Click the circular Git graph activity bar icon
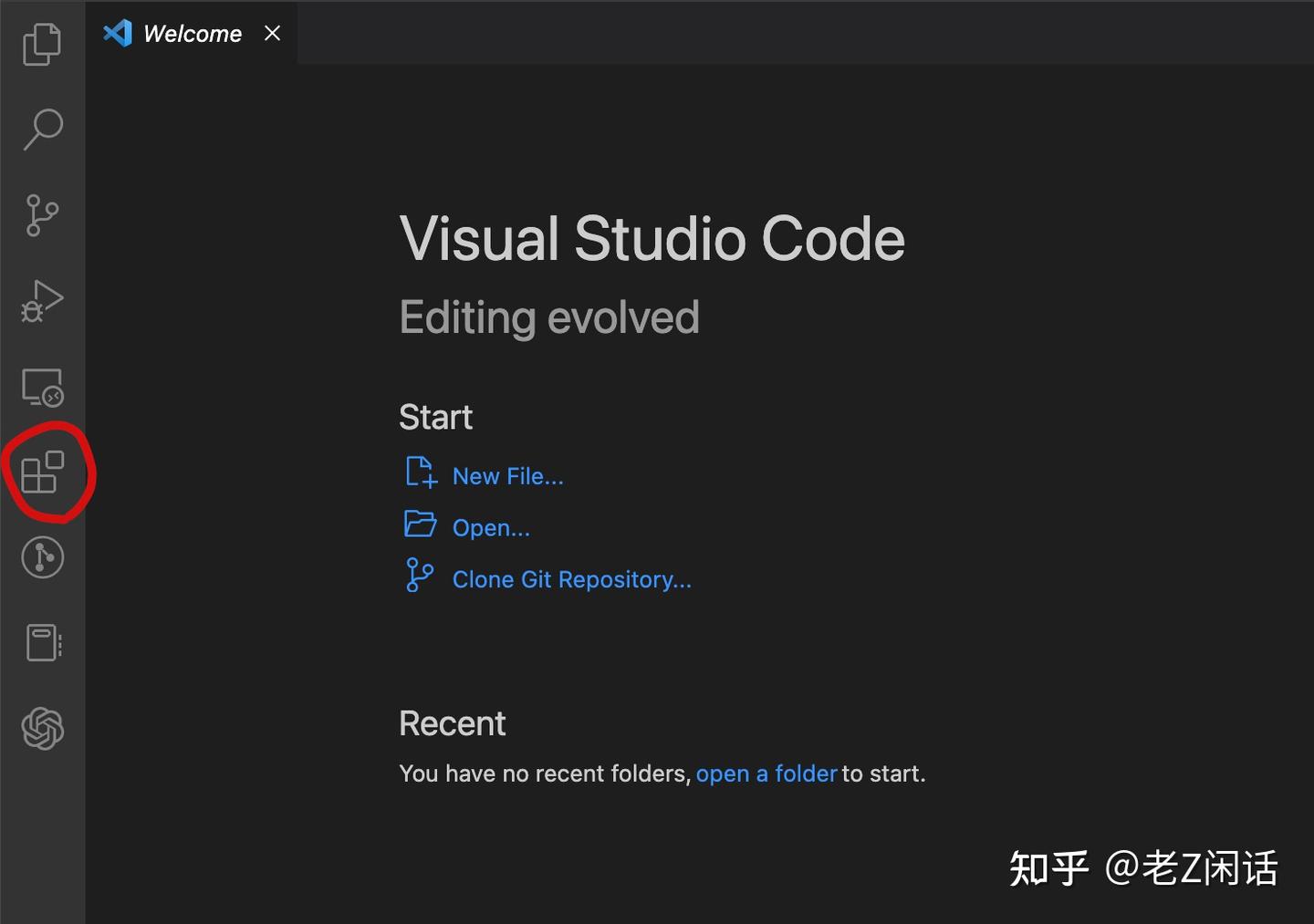Viewport: 1314px width, 924px height. (42, 557)
